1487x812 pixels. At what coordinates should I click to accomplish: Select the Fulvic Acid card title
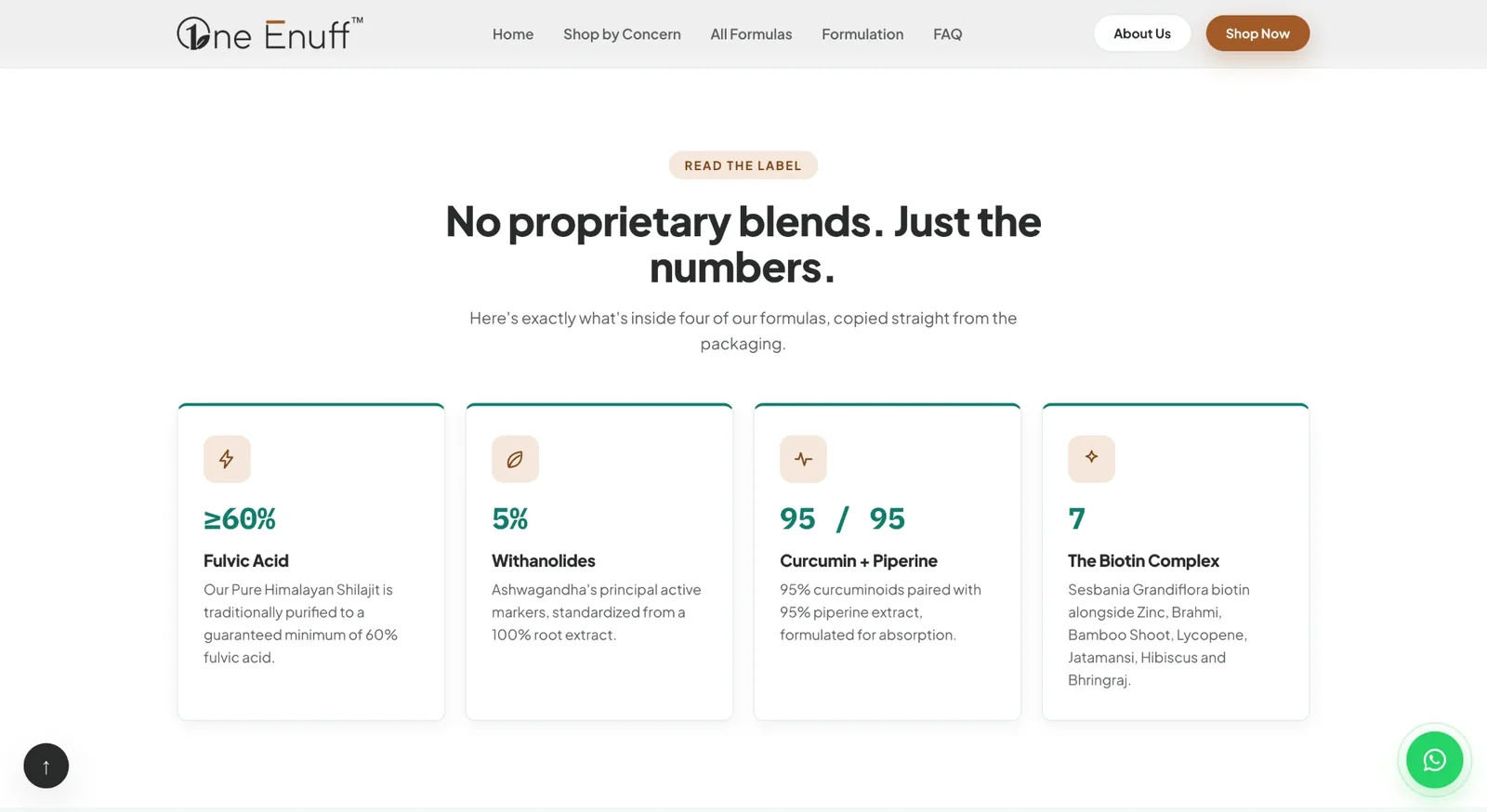click(x=246, y=561)
